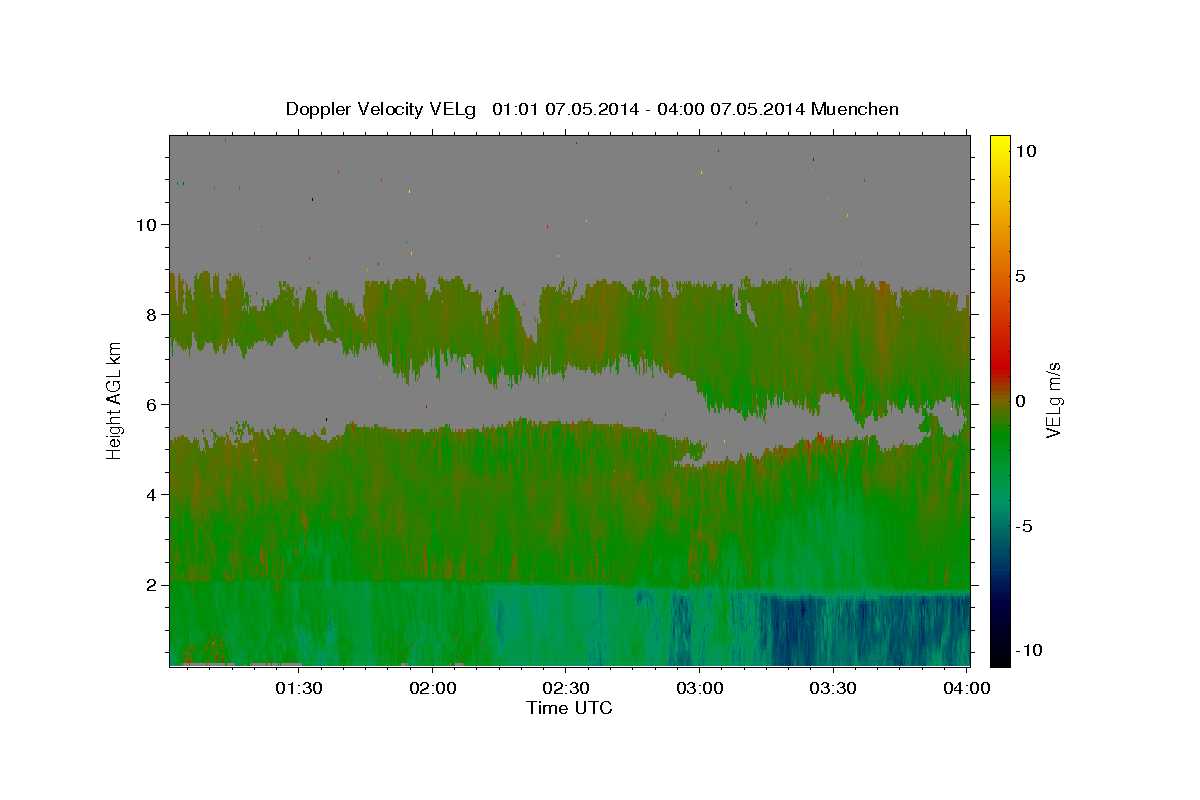Click the height axis label '2'
The height and width of the screenshot is (800, 1200).
click(152, 584)
